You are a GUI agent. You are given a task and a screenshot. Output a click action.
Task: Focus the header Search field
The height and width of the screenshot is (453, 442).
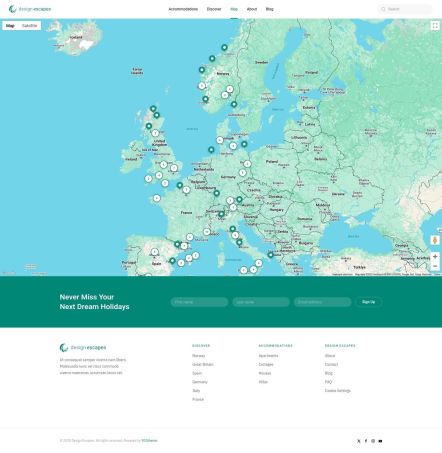(x=405, y=9)
